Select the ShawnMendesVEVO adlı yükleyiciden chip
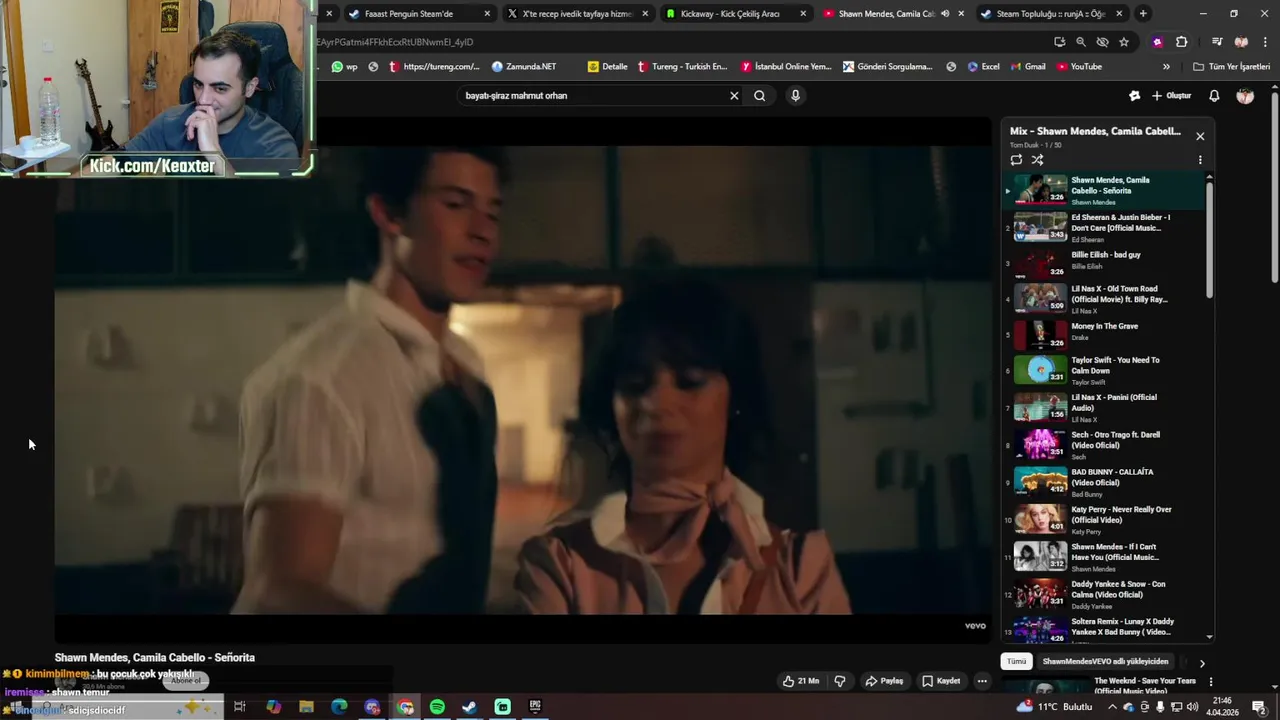 coord(1105,662)
